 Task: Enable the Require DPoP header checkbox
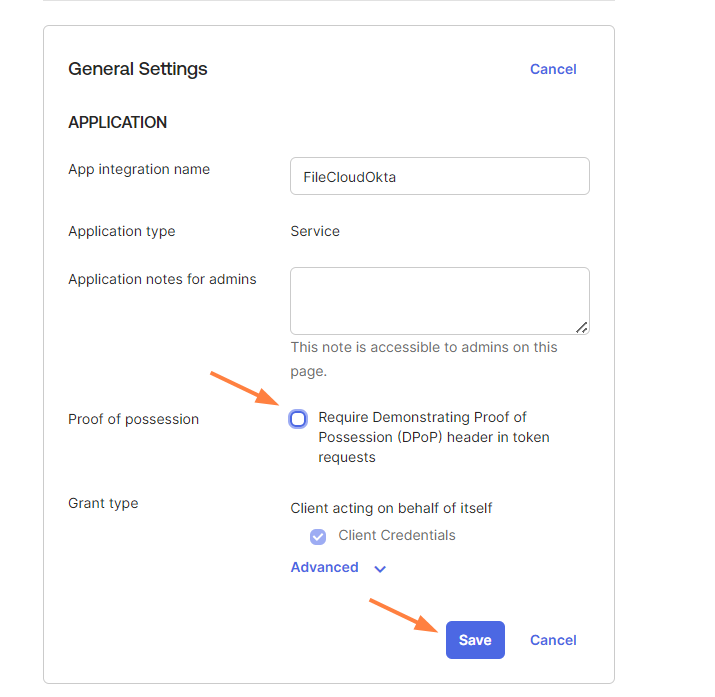click(298, 419)
